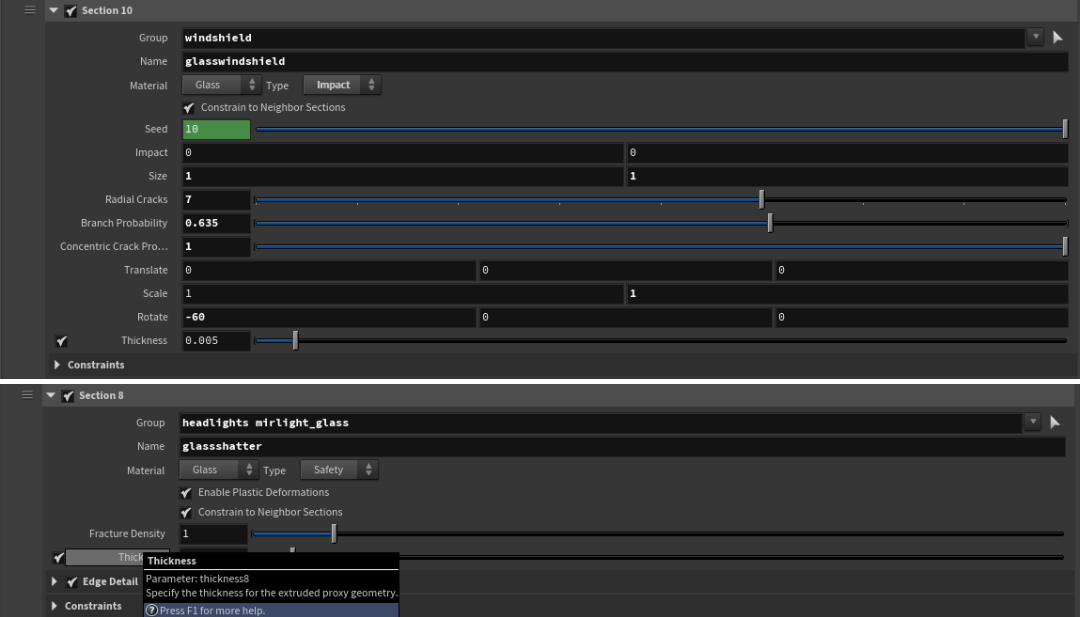Toggle Constrain to Neighbor Sections for windshield
1080x617 pixels.
pos(189,108)
